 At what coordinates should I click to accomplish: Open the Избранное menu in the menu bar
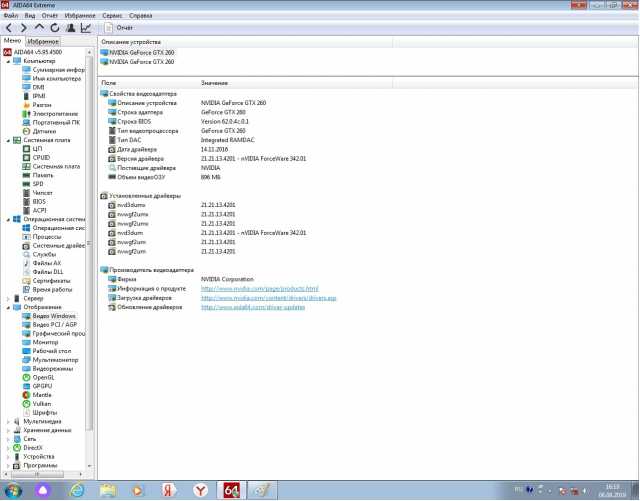[x=80, y=16]
